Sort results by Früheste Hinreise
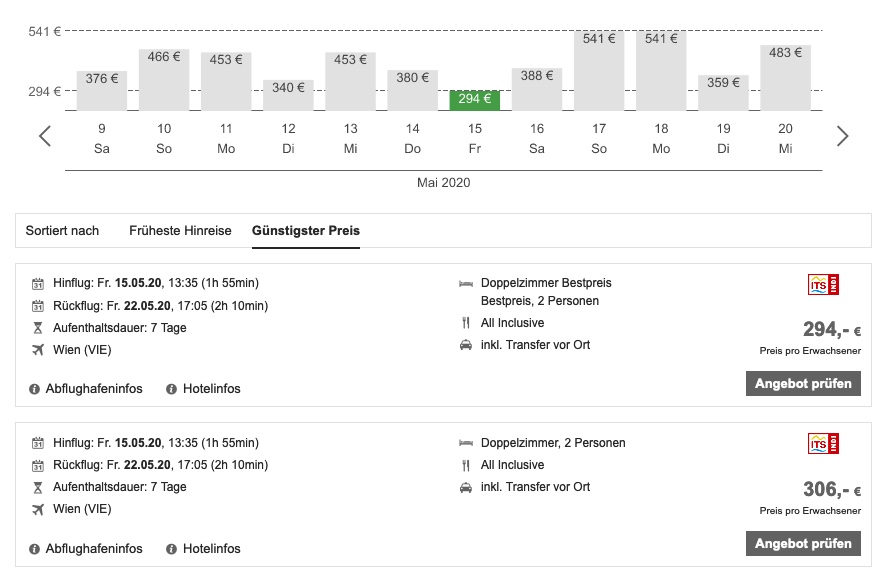The width and height of the screenshot is (882, 576). click(x=180, y=231)
